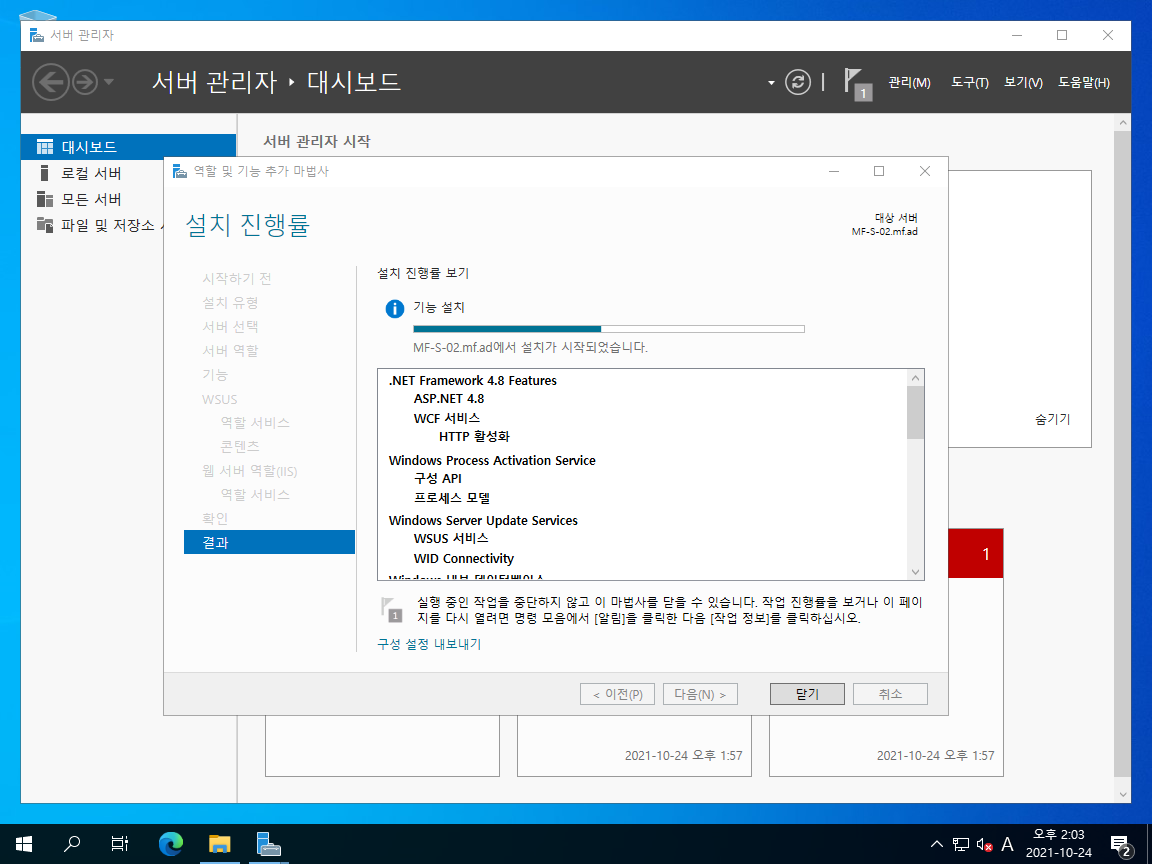This screenshot has height=864, width=1152.
Task: Select 대시보드 in the left navigation
Action: tap(129, 147)
